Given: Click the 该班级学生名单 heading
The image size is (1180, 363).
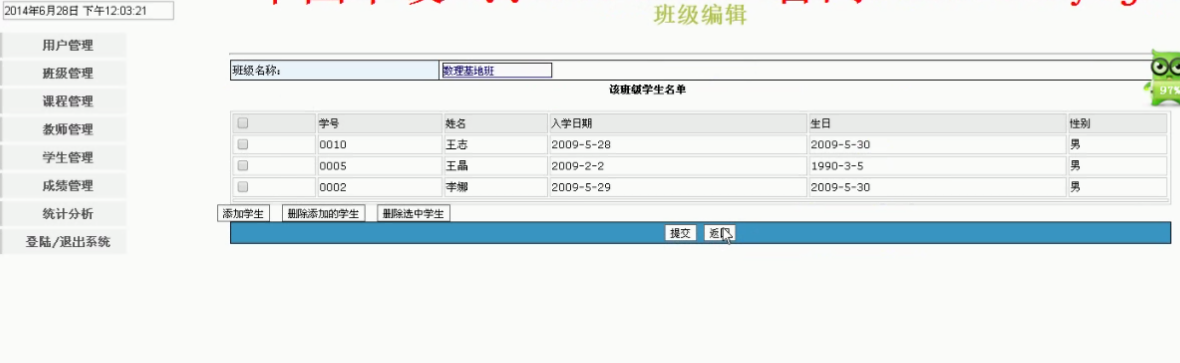Looking at the screenshot, I should (x=647, y=90).
